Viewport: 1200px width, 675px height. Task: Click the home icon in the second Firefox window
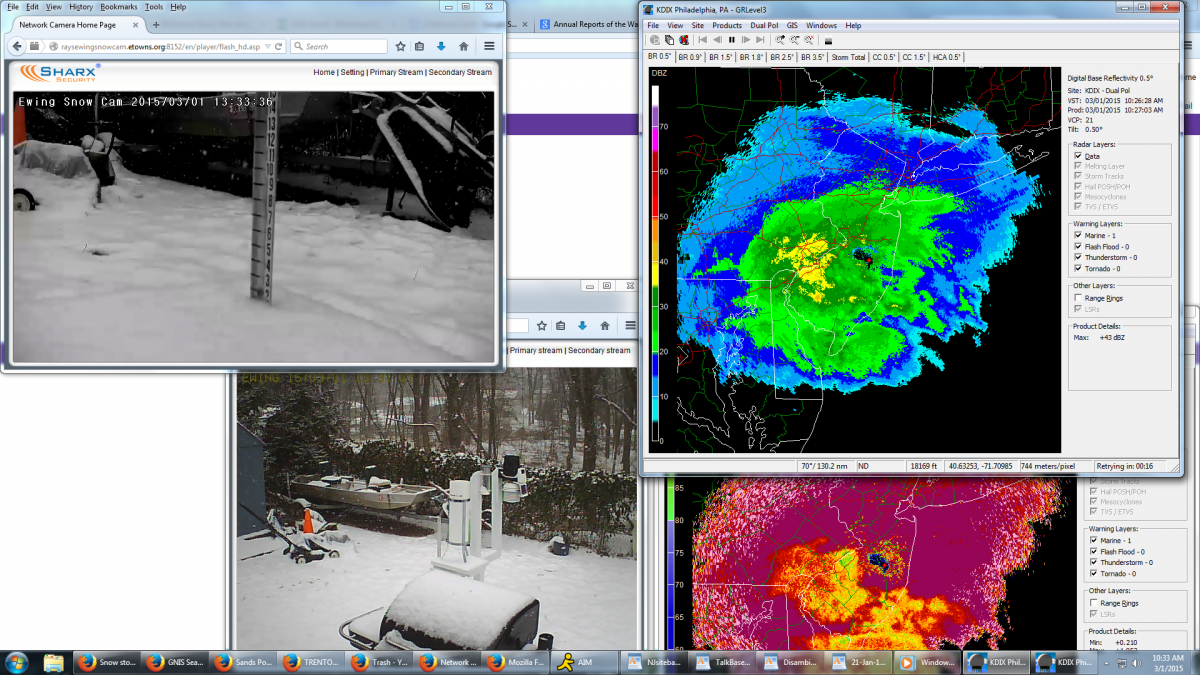606,325
